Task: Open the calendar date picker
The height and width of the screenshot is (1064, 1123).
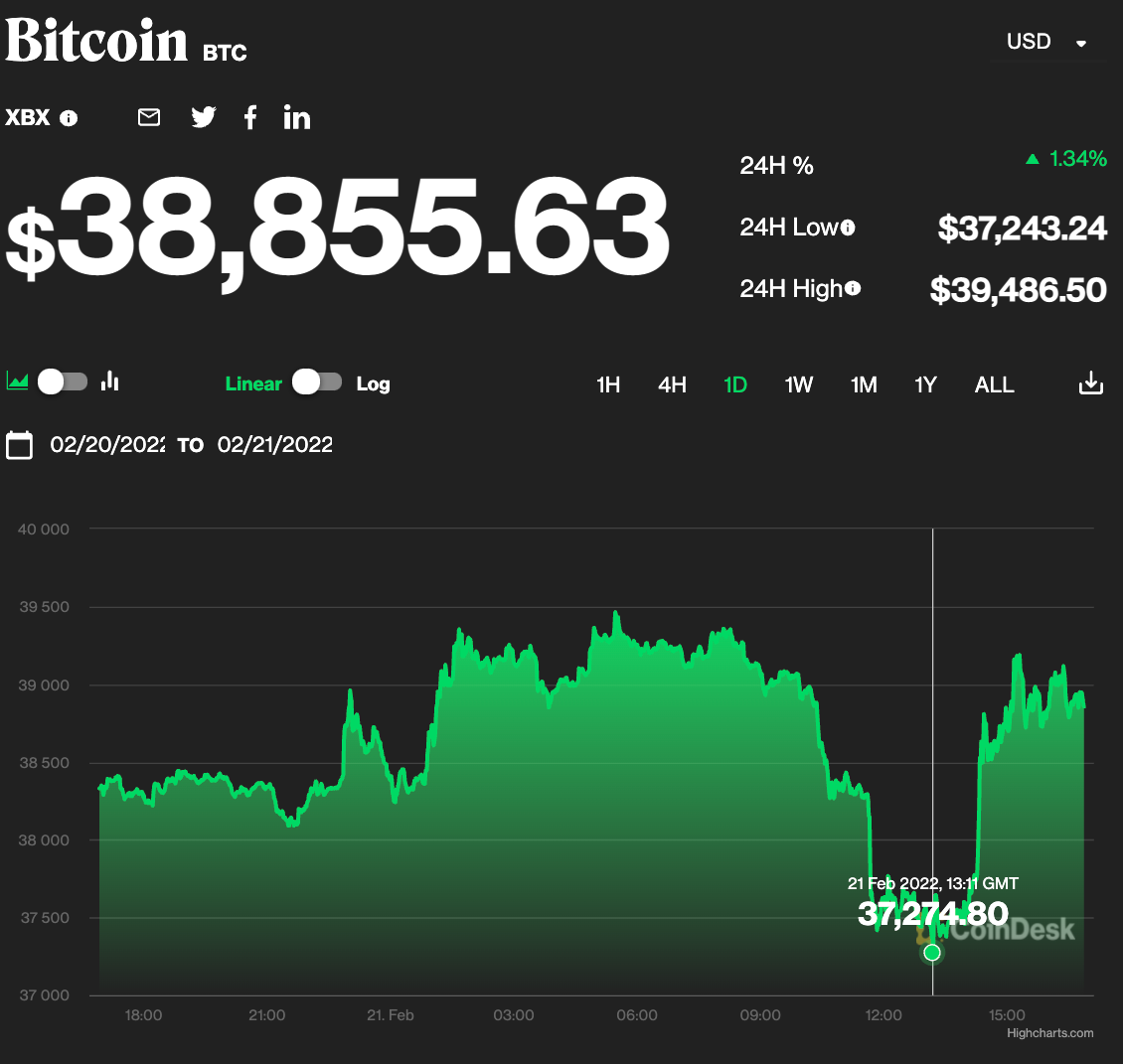Action: [19, 444]
